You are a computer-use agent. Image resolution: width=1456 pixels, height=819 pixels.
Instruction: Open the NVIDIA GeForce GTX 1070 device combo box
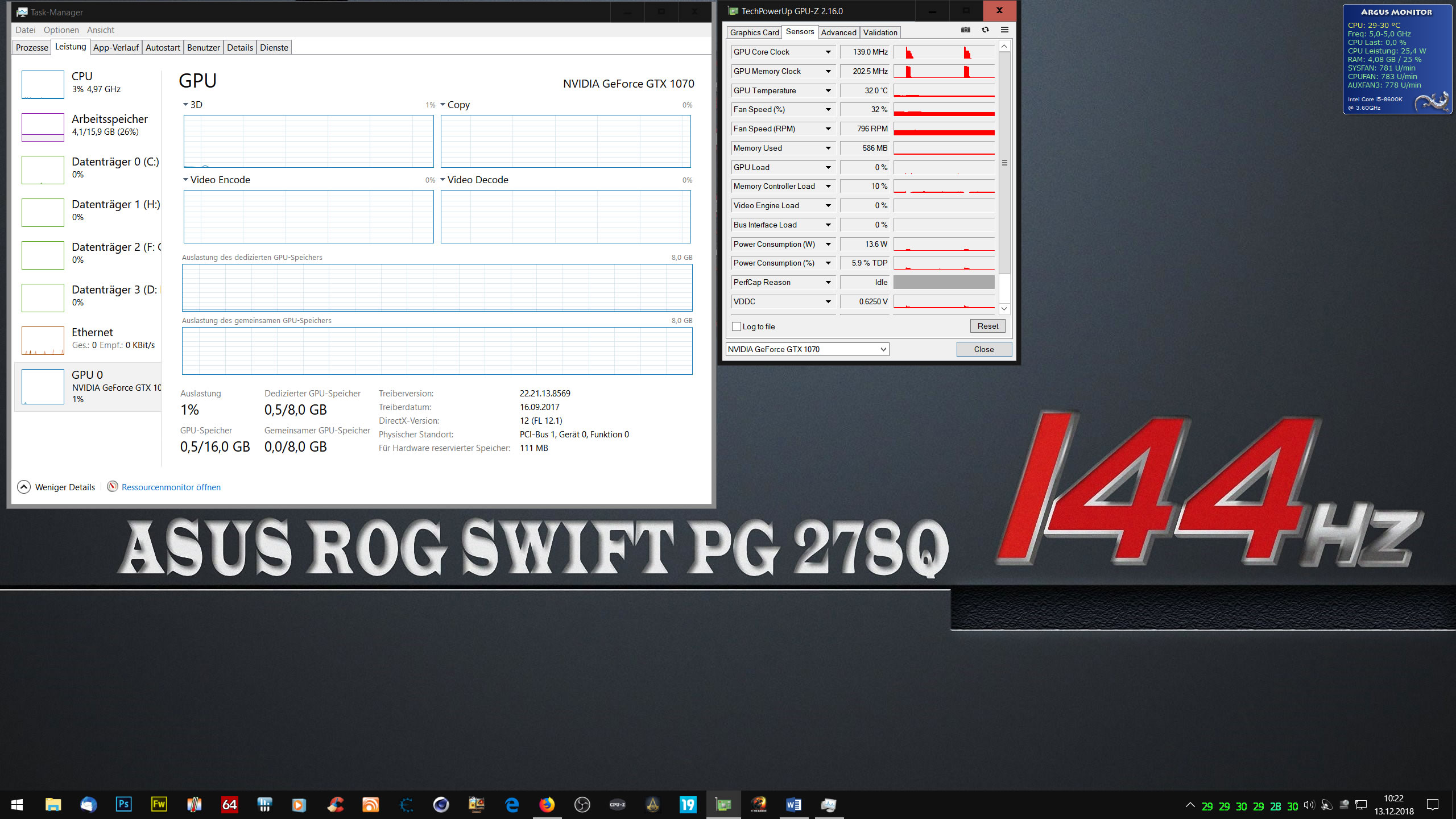click(x=807, y=349)
